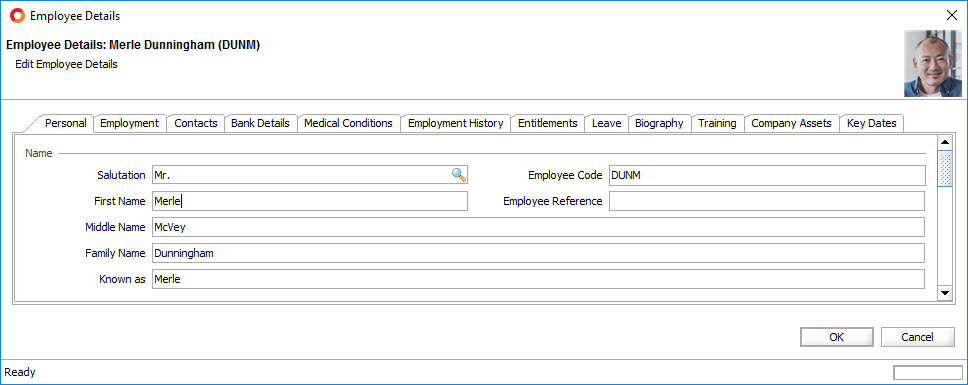Click the scrollbar up arrow
Image resolution: width=968 pixels, height=385 pixels.
click(945, 143)
